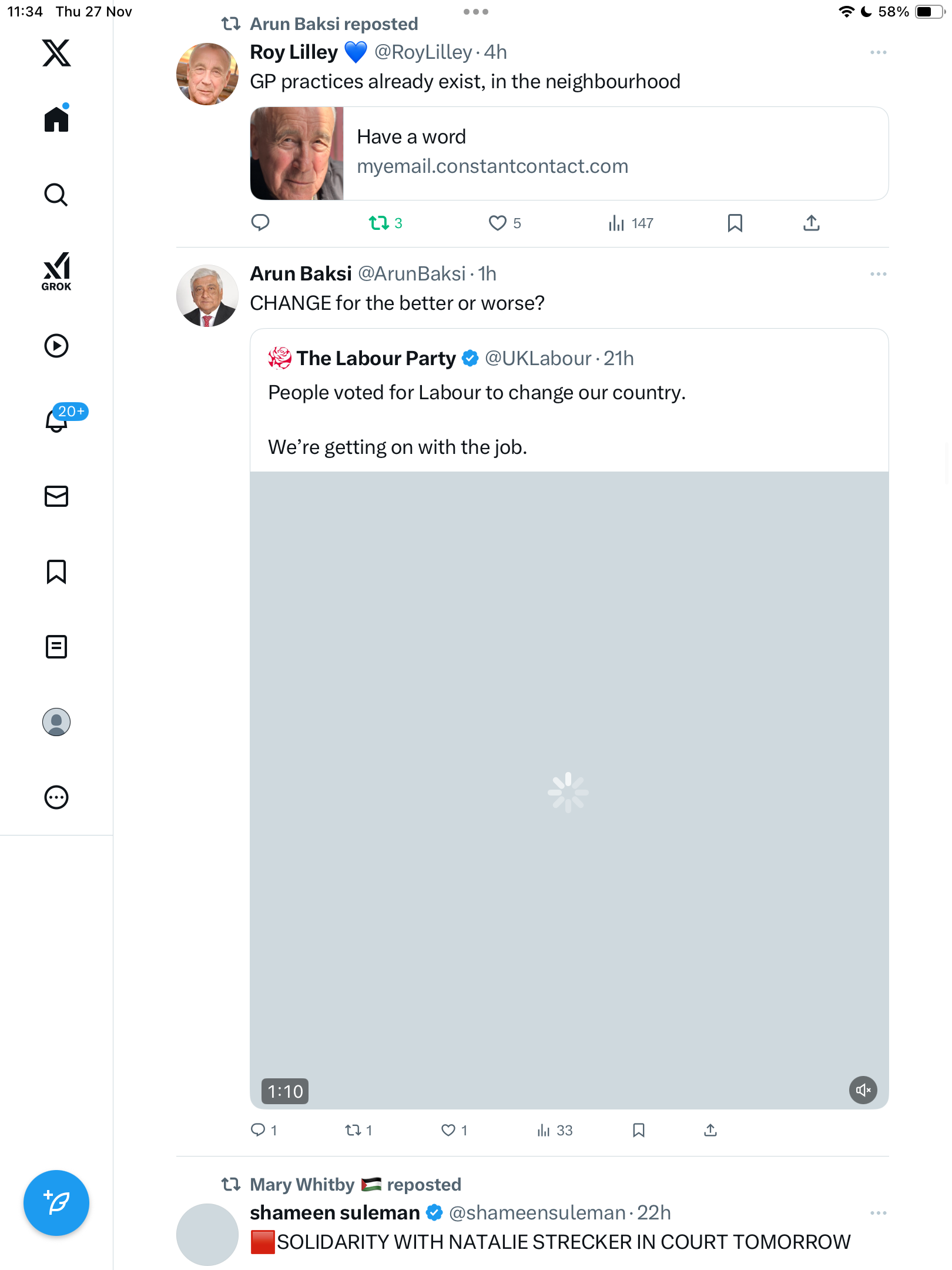Open more options on Arun Baksi's post

coord(878,275)
